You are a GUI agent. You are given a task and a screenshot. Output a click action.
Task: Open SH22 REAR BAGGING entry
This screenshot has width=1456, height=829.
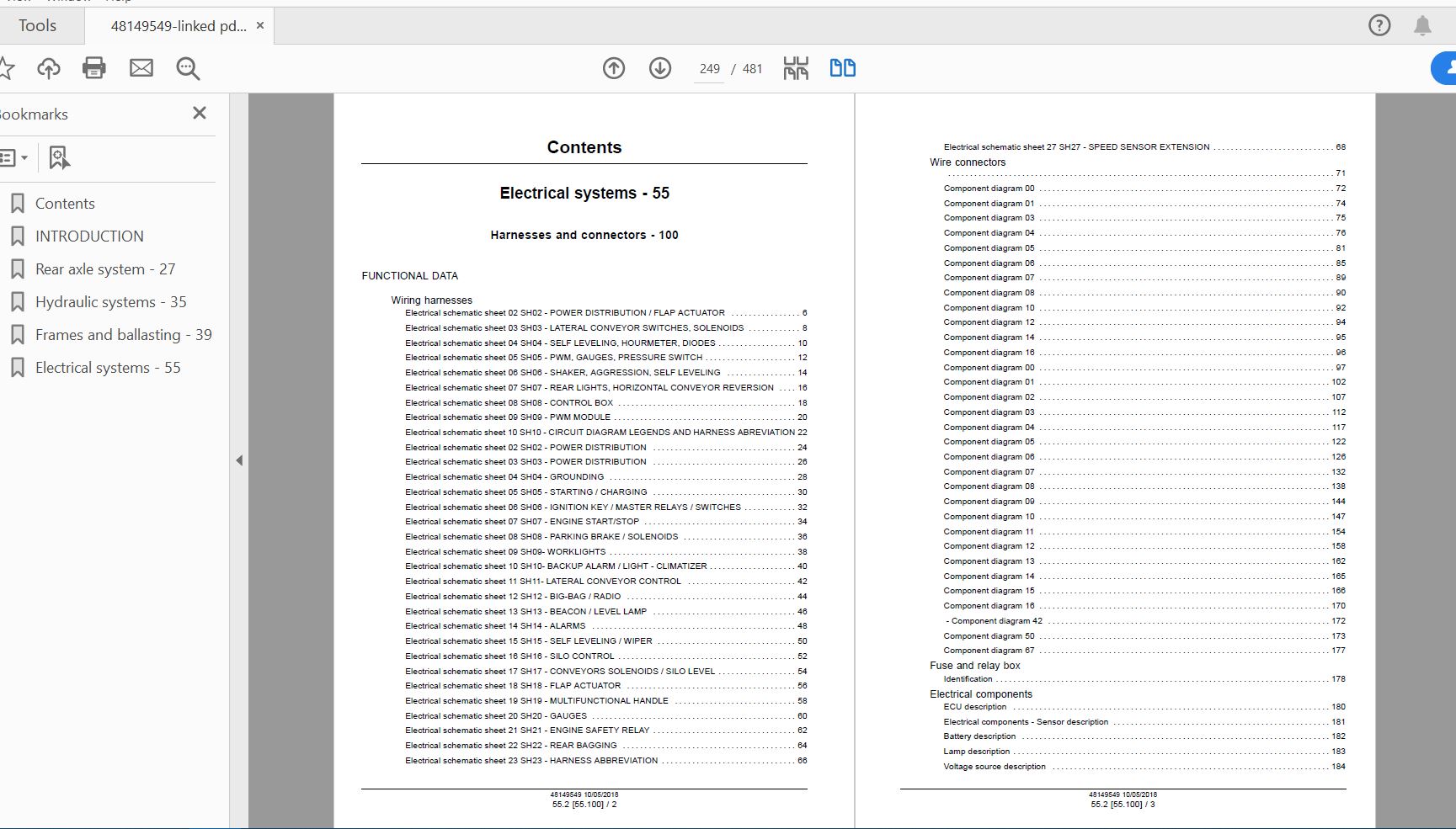click(605, 746)
